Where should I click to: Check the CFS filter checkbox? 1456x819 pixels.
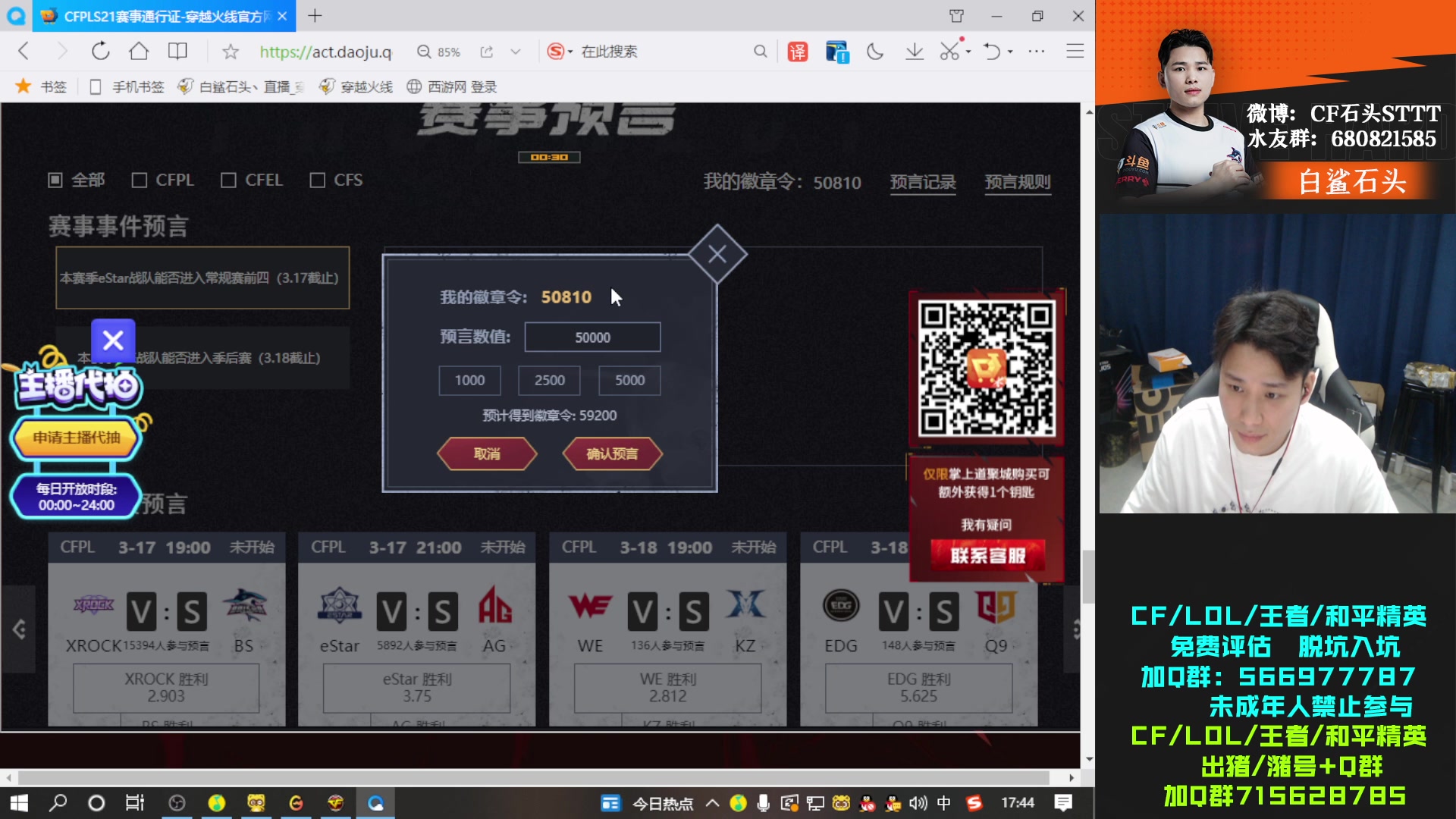tap(317, 180)
